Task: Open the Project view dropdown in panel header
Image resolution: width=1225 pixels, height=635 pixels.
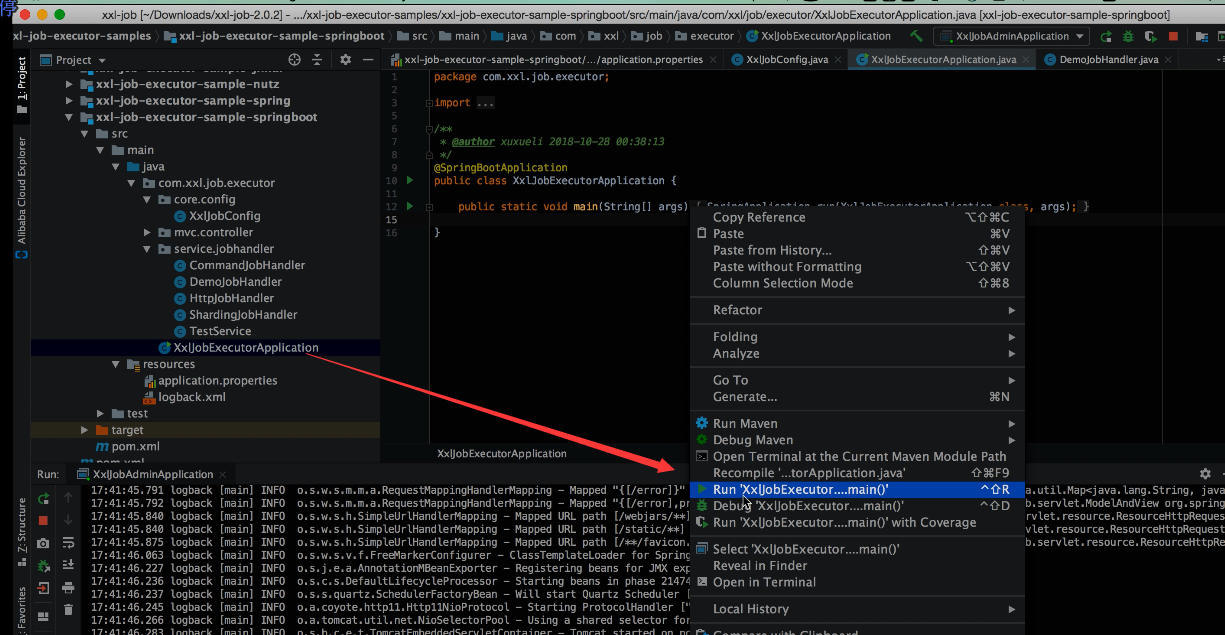Action: point(75,60)
